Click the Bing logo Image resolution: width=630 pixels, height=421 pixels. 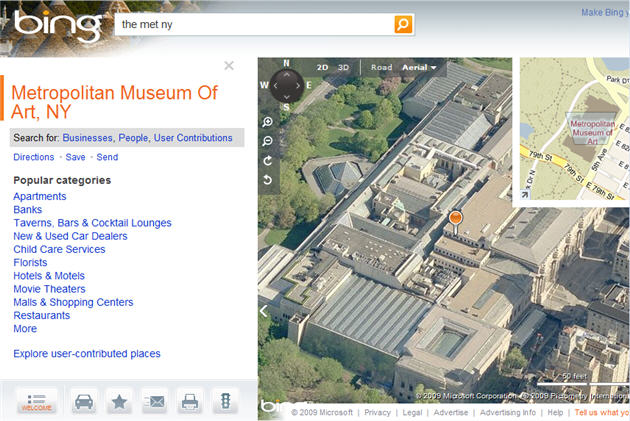(x=58, y=25)
